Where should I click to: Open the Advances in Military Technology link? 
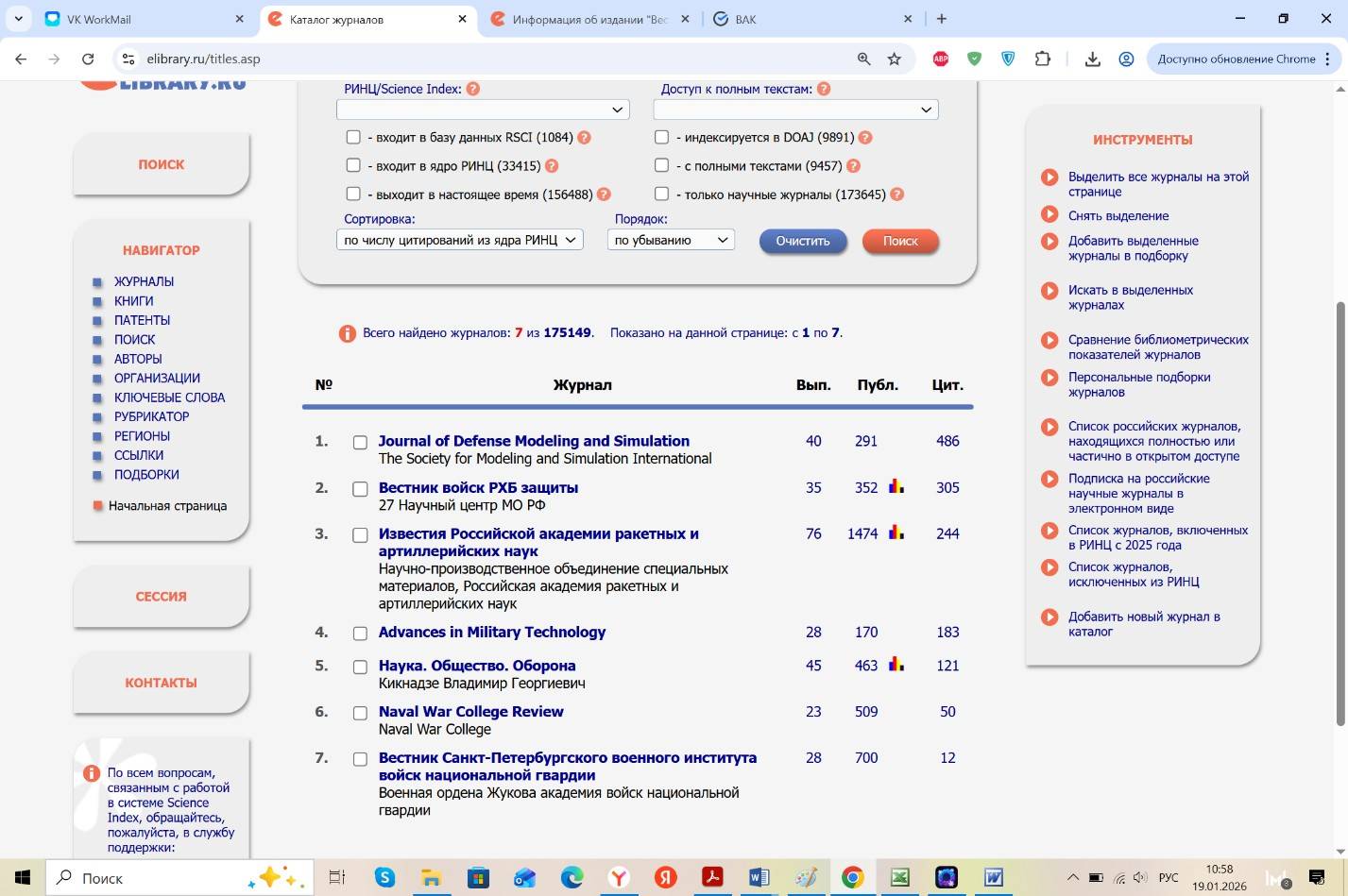pos(492,632)
